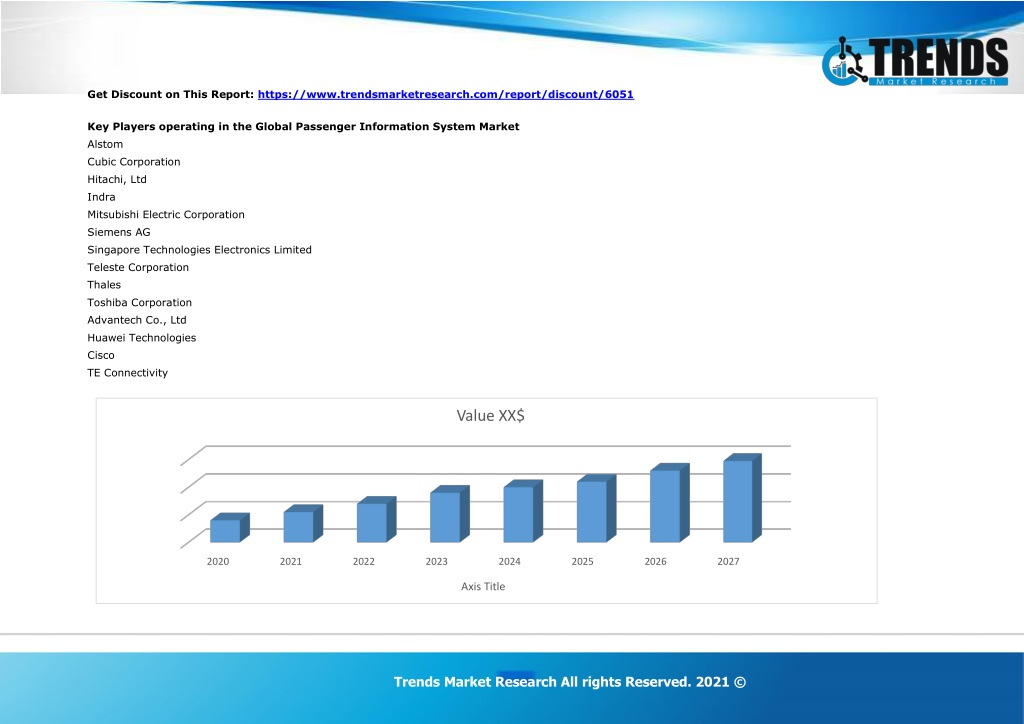Screen dimensions: 1024x724
Task: Select the 2020 bar in the chart
Action: point(230,528)
